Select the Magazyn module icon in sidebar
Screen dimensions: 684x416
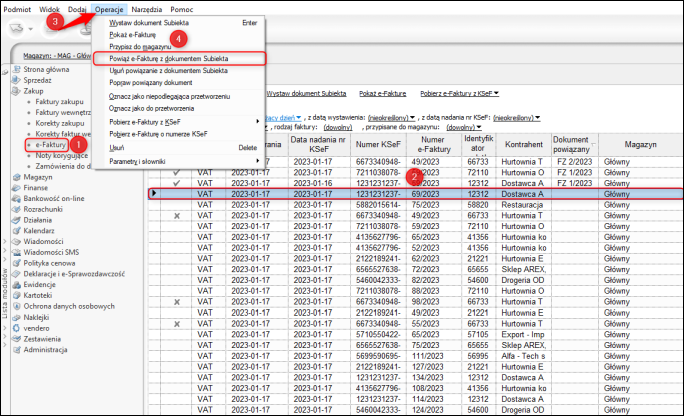click(16, 176)
